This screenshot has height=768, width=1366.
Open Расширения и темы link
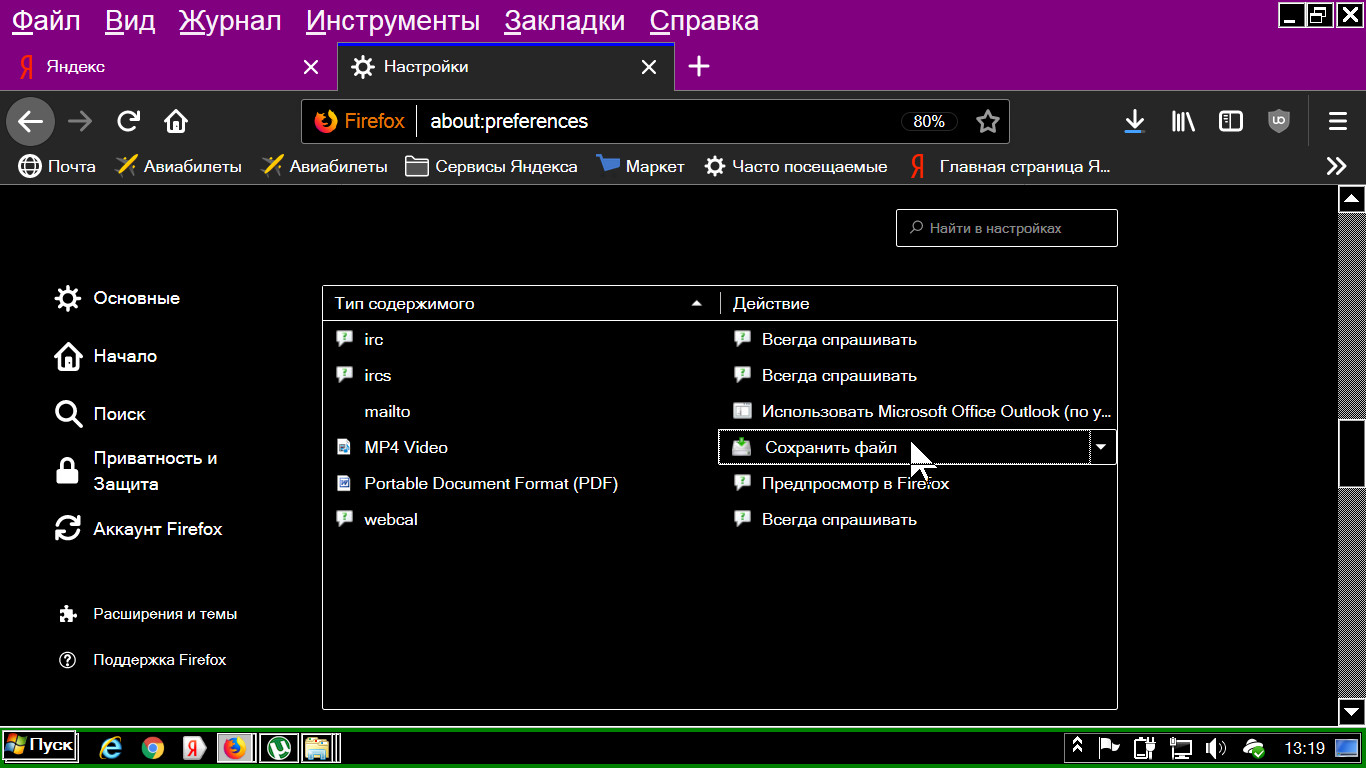tap(164, 614)
